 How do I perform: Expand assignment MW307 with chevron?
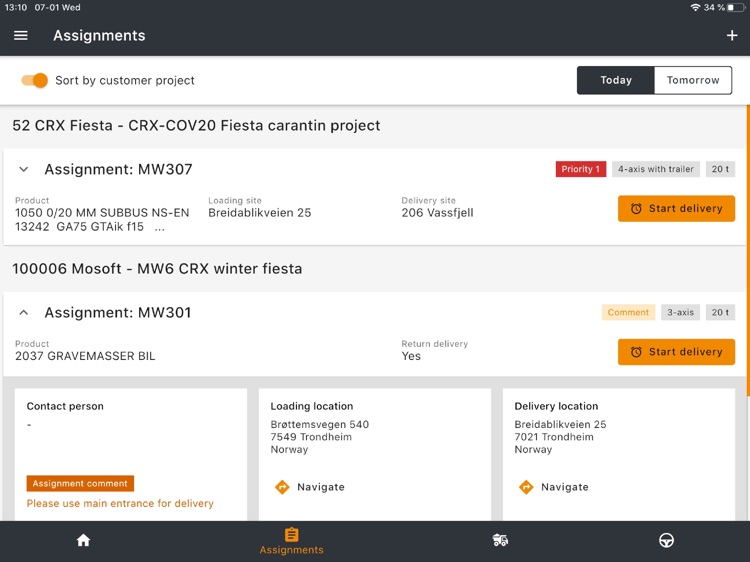click(23, 169)
